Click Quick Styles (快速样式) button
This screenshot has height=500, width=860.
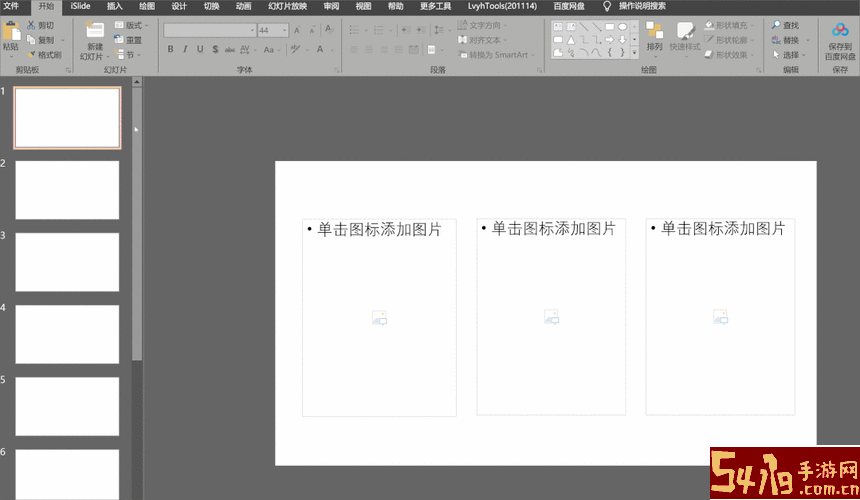[685, 37]
